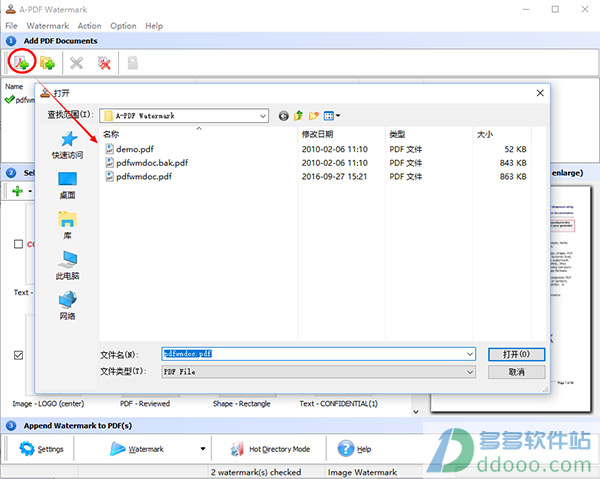Click the 打开(O) open button
This screenshot has height=479, width=600.
(517, 354)
